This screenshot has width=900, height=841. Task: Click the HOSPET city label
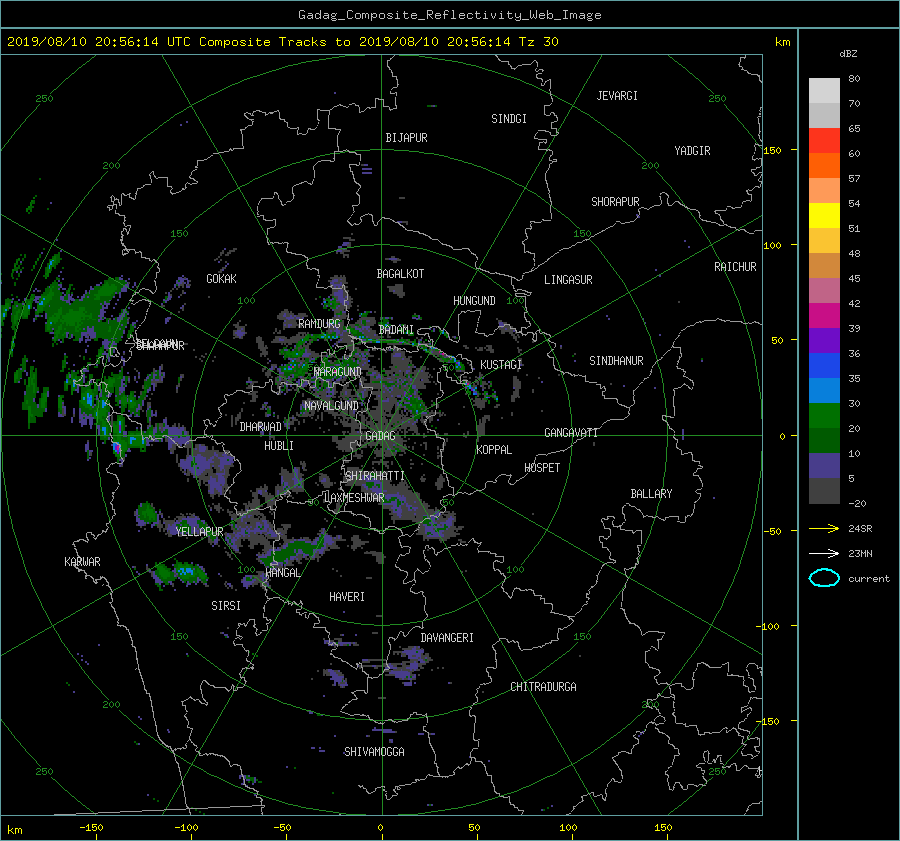542,468
